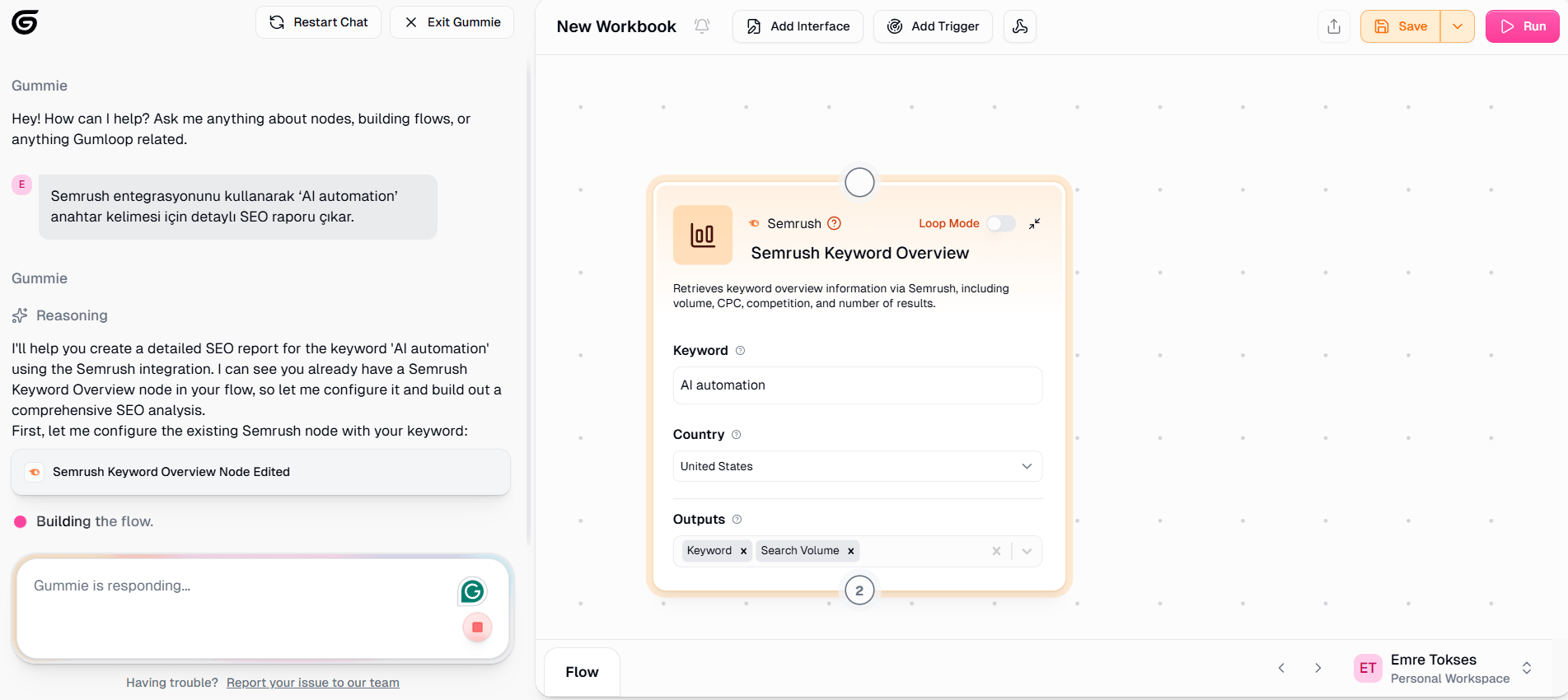Click the webhook icon button
The width and height of the screenshot is (1568, 700).
[x=1019, y=26]
